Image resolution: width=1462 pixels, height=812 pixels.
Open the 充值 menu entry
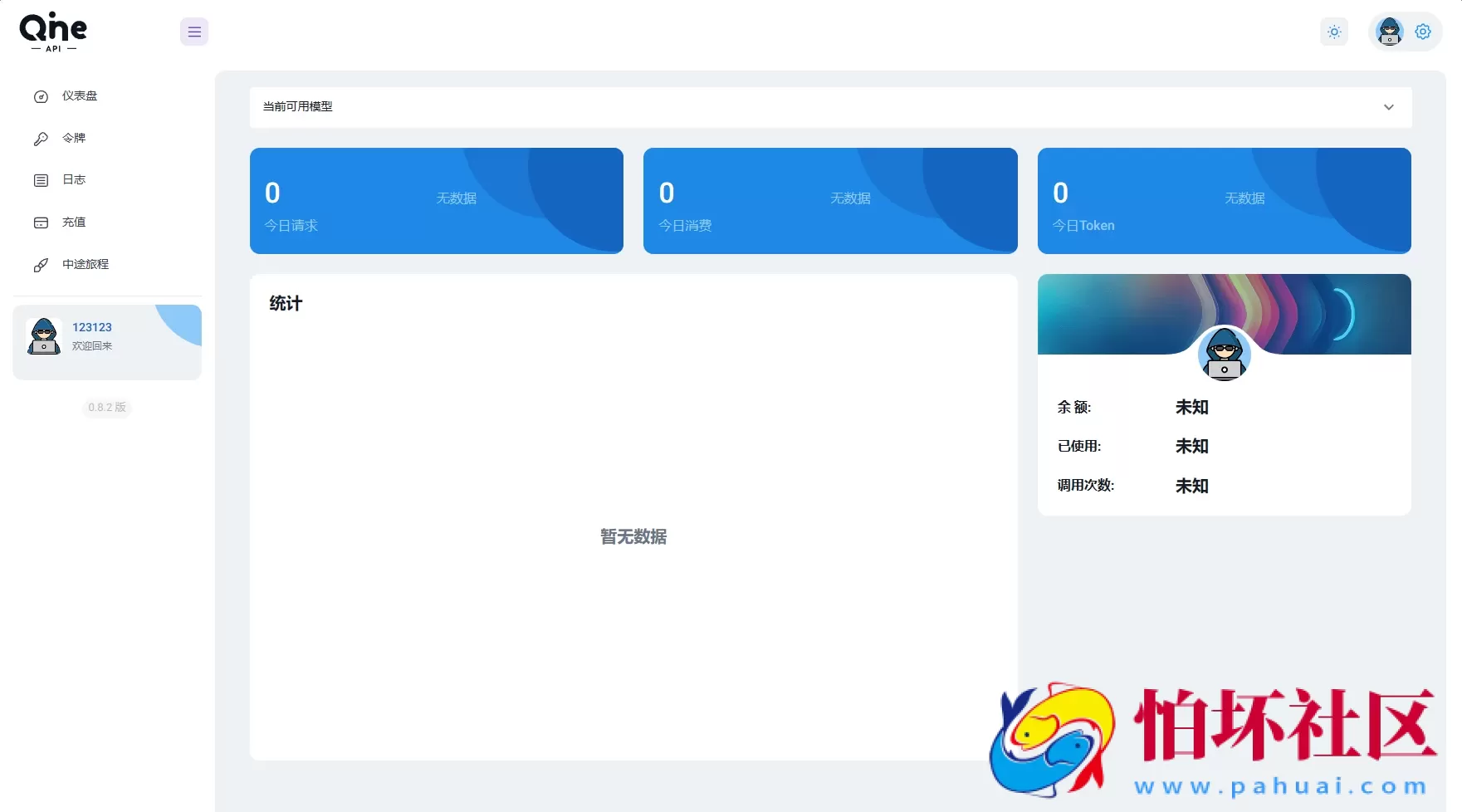point(74,222)
